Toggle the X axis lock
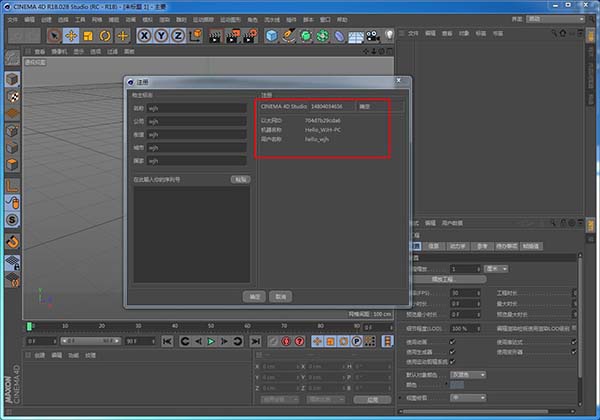This screenshot has width=600, height=420. click(x=144, y=36)
